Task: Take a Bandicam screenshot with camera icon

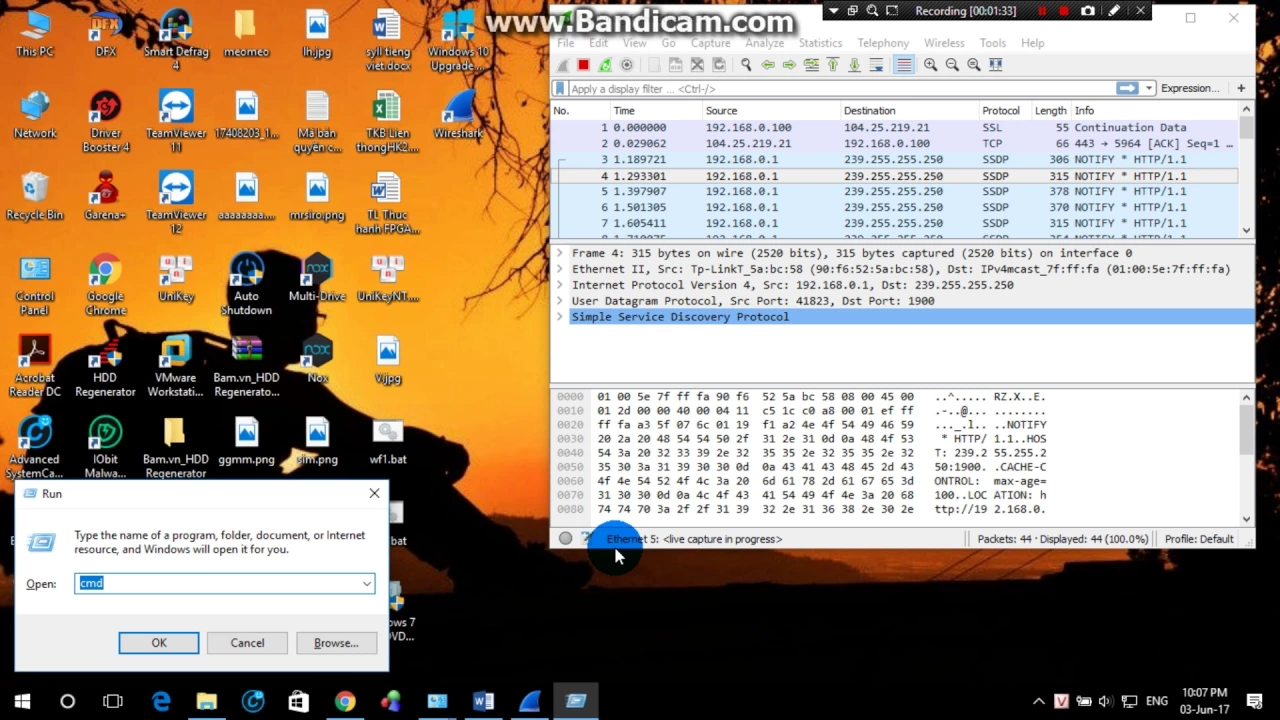Action: point(1088,11)
